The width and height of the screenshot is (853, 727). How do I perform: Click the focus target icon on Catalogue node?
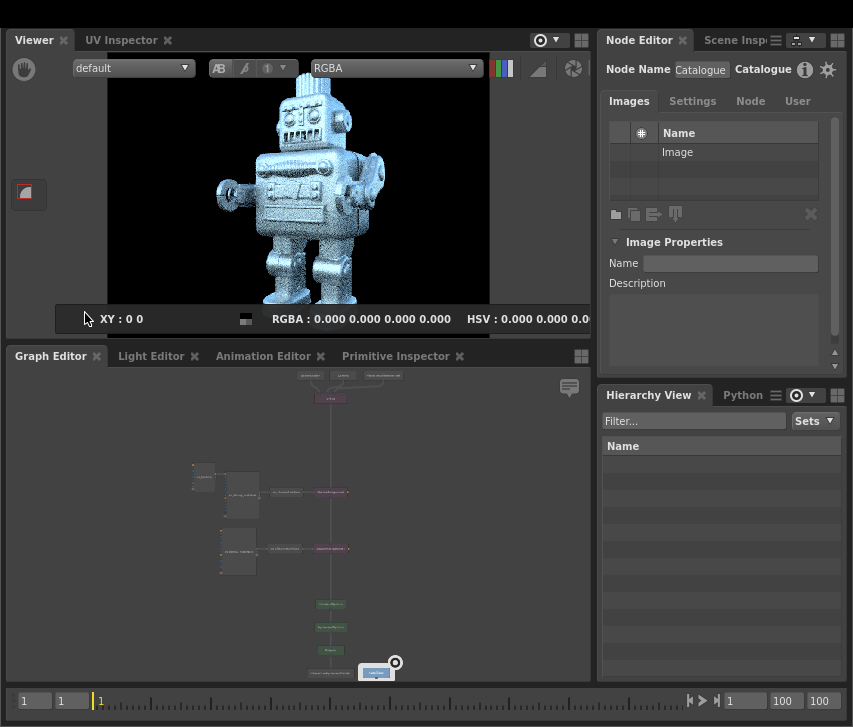pos(395,662)
